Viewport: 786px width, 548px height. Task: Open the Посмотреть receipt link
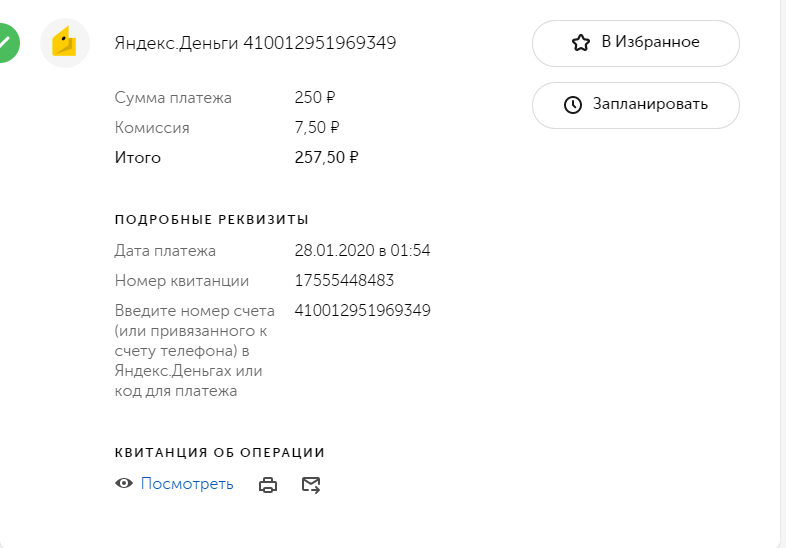point(187,484)
